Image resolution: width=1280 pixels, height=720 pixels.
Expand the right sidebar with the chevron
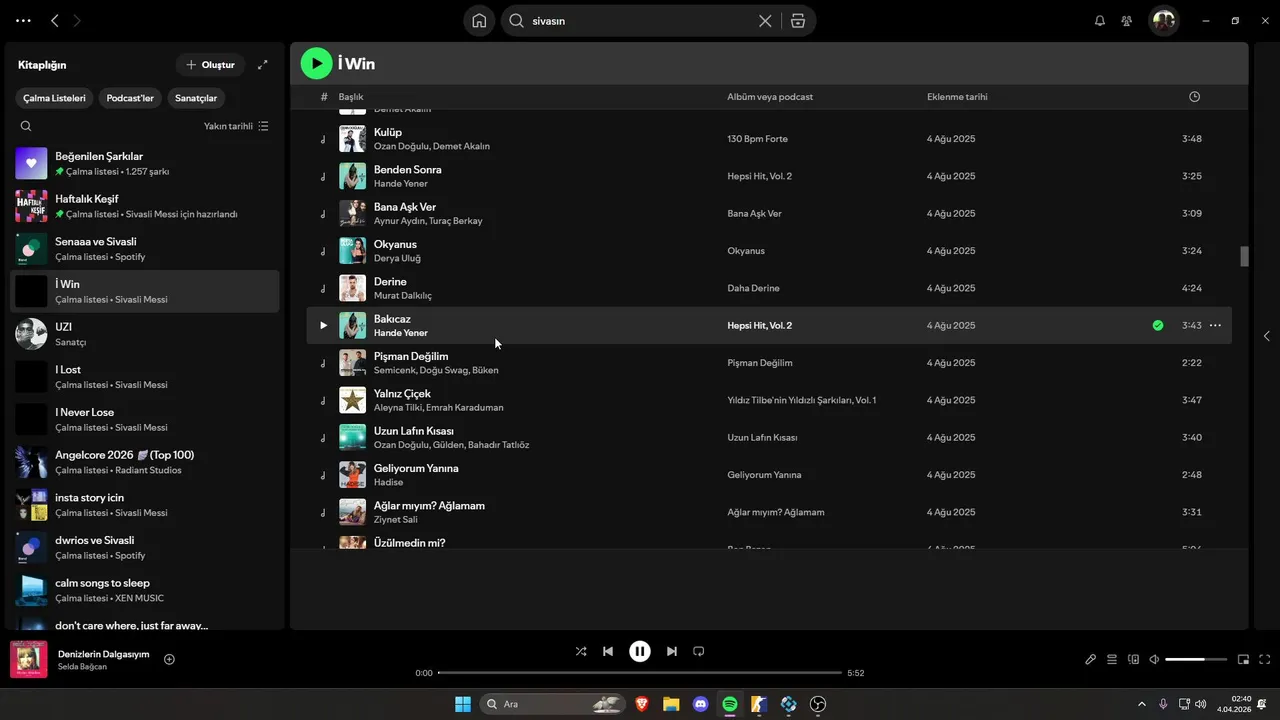pyautogui.click(x=1266, y=336)
